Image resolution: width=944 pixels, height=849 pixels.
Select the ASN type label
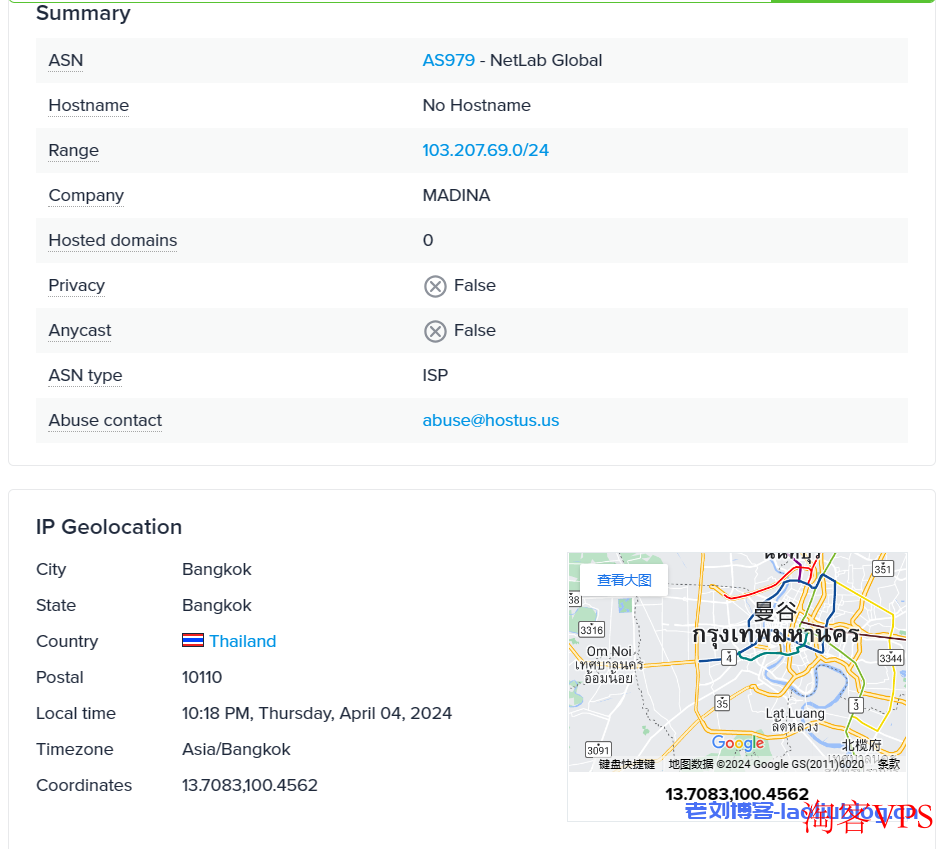click(x=85, y=375)
